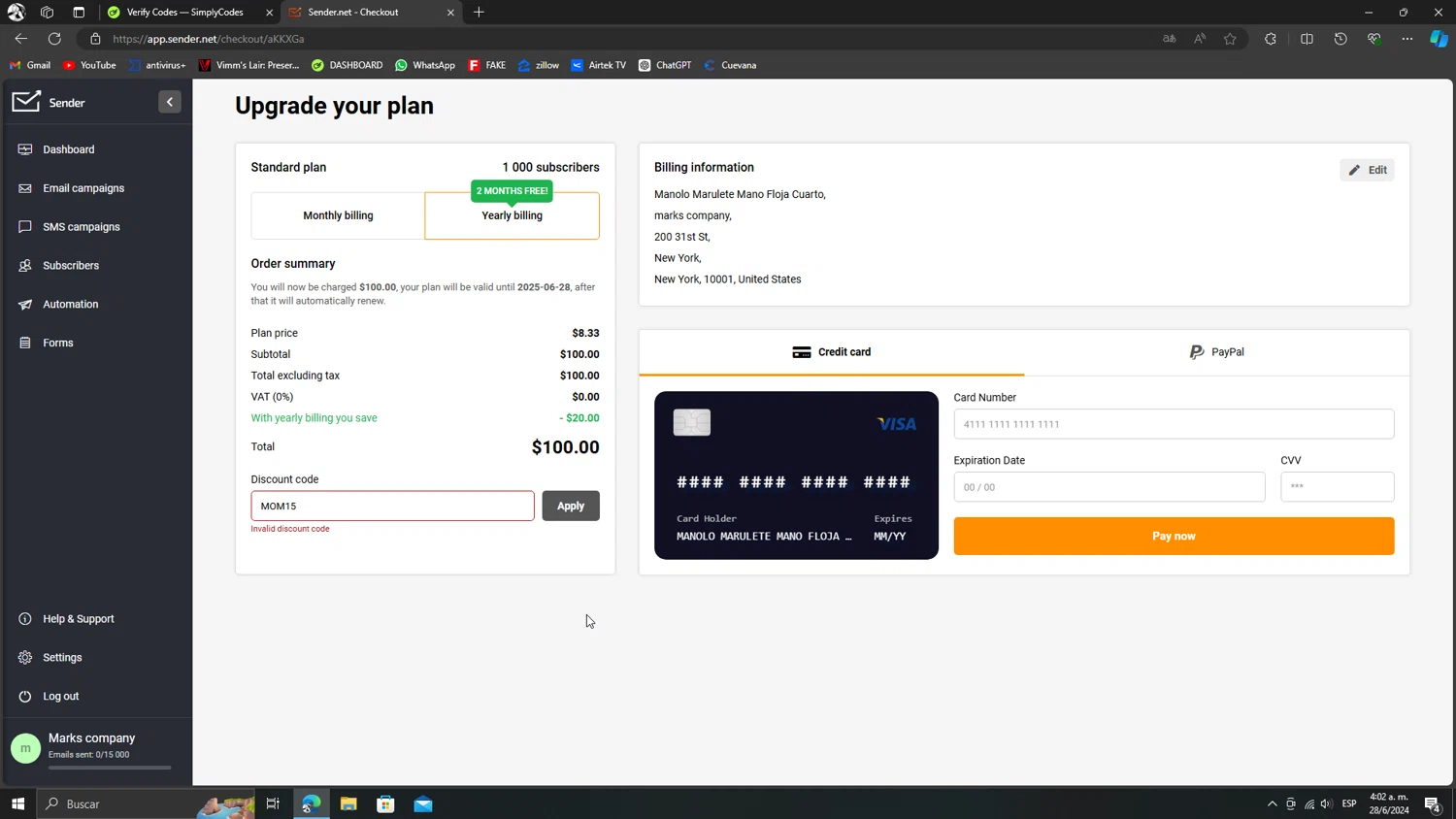Image resolution: width=1456 pixels, height=819 pixels.
Task: Switch to the Verify Codes SimplyCodes tab
Action: click(184, 13)
